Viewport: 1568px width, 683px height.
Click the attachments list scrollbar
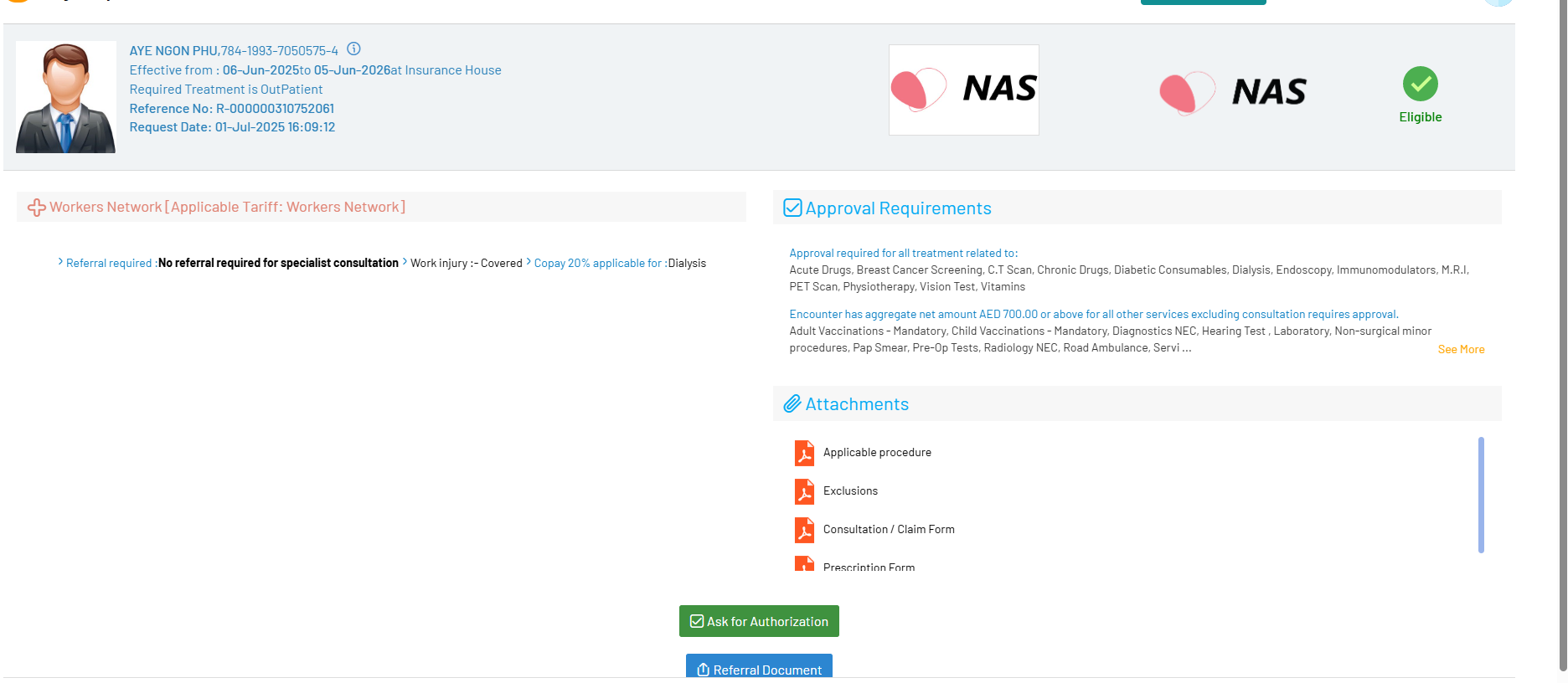1481,495
